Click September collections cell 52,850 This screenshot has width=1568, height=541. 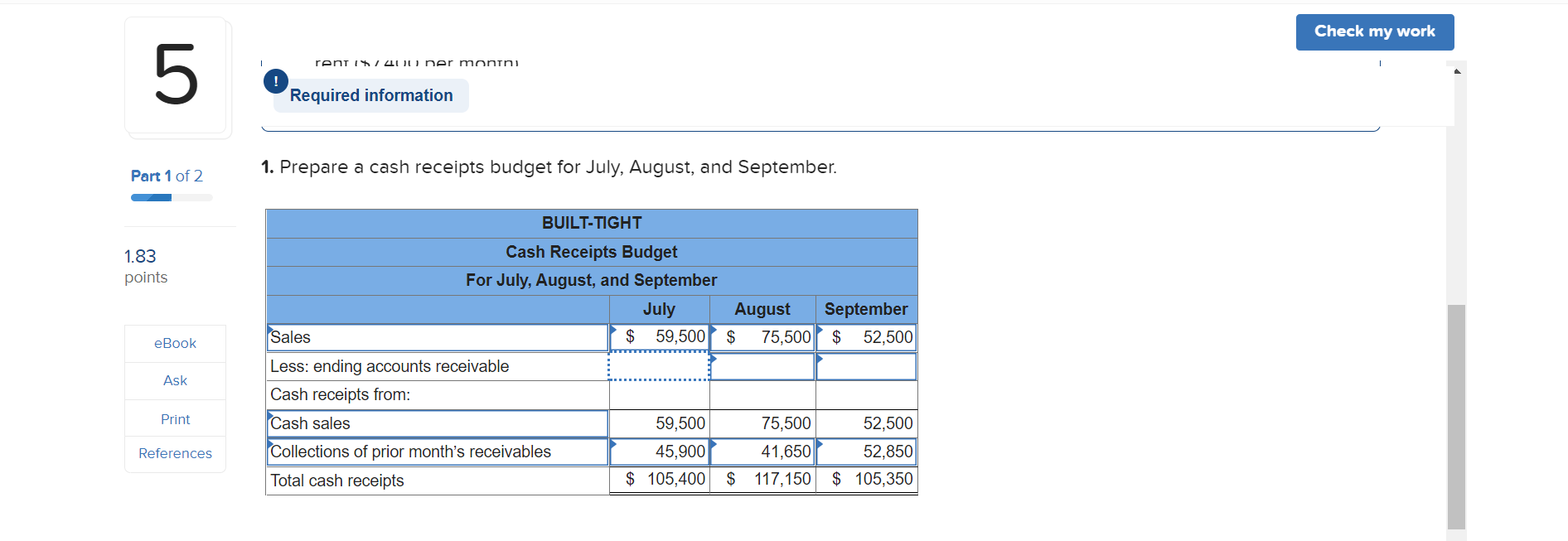tap(867, 452)
